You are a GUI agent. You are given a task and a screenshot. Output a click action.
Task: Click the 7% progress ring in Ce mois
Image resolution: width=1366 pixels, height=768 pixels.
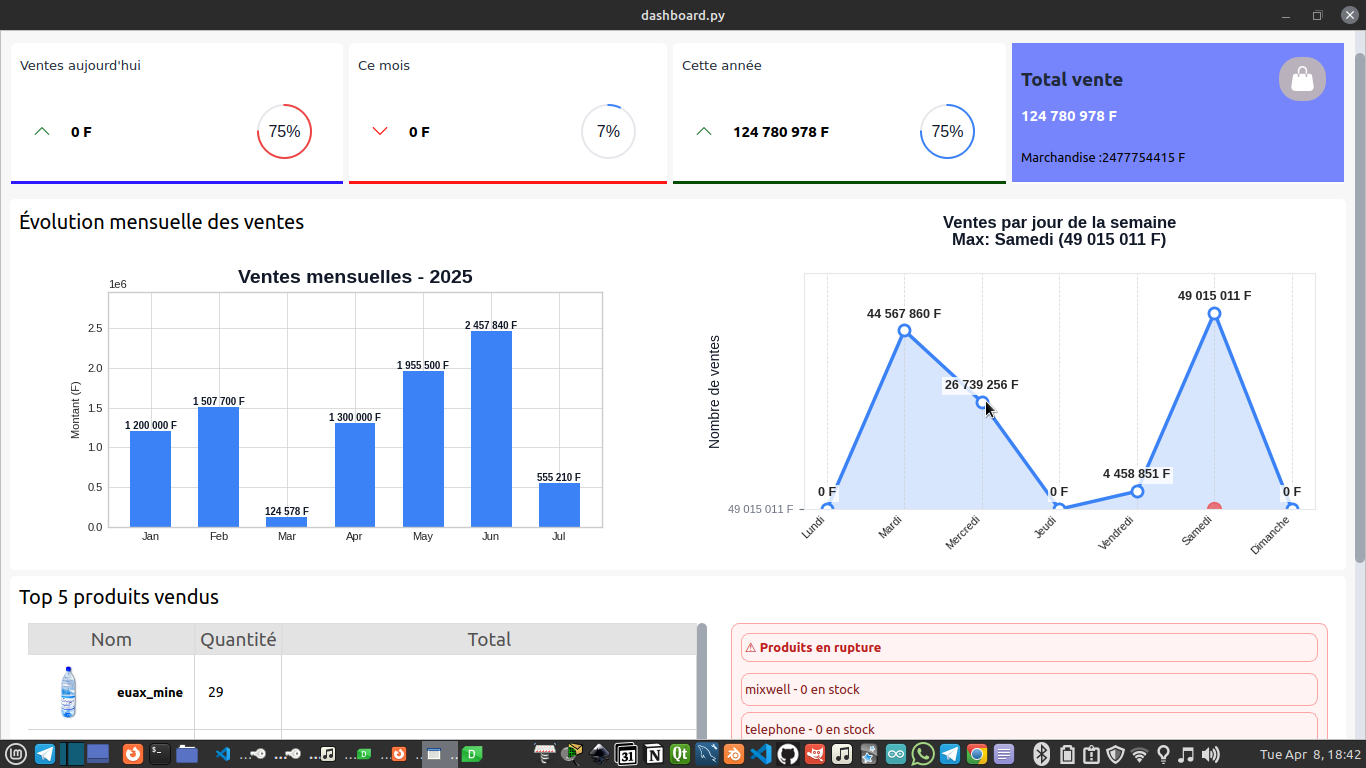coord(608,132)
